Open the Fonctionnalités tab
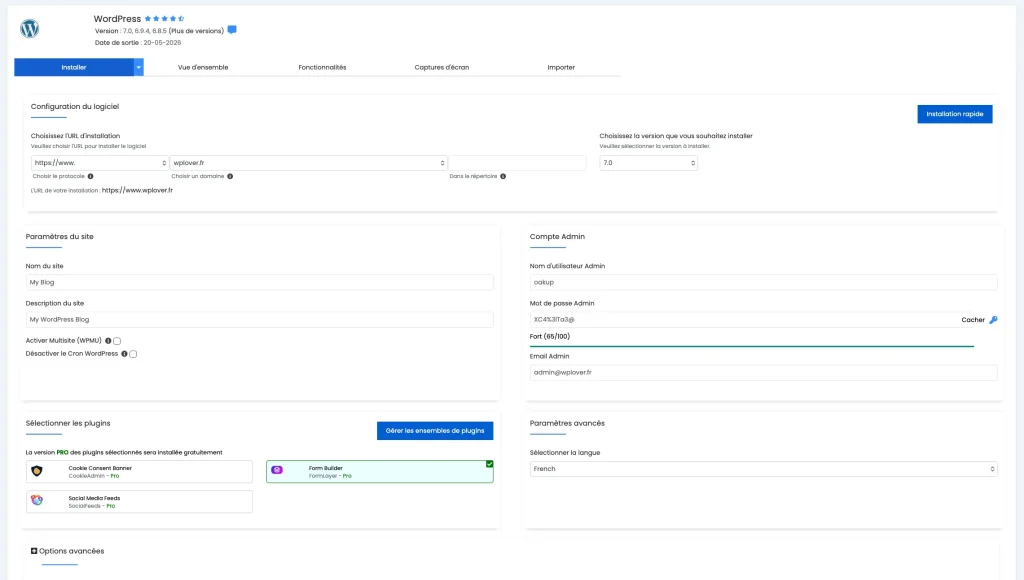 [323, 67]
